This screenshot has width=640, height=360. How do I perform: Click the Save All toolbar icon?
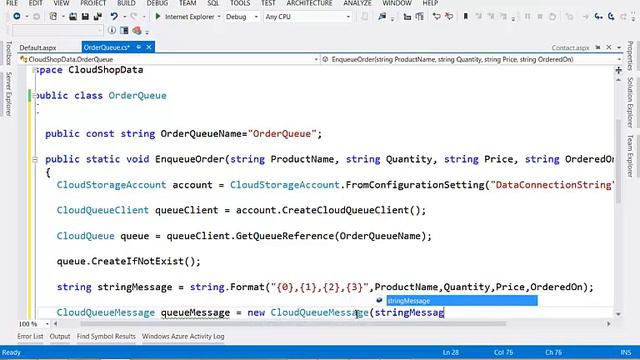[x=98, y=16]
